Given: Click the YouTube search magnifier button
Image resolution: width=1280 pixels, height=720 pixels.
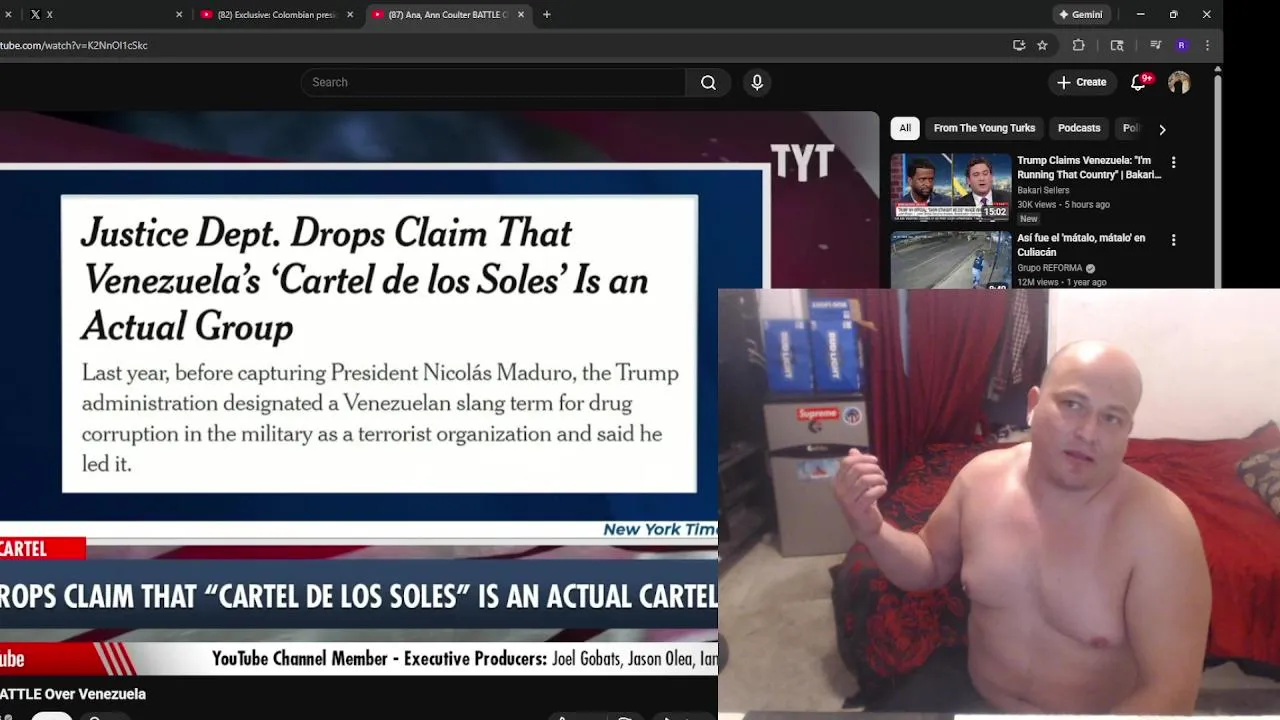Looking at the screenshot, I should (x=708, y=82).
